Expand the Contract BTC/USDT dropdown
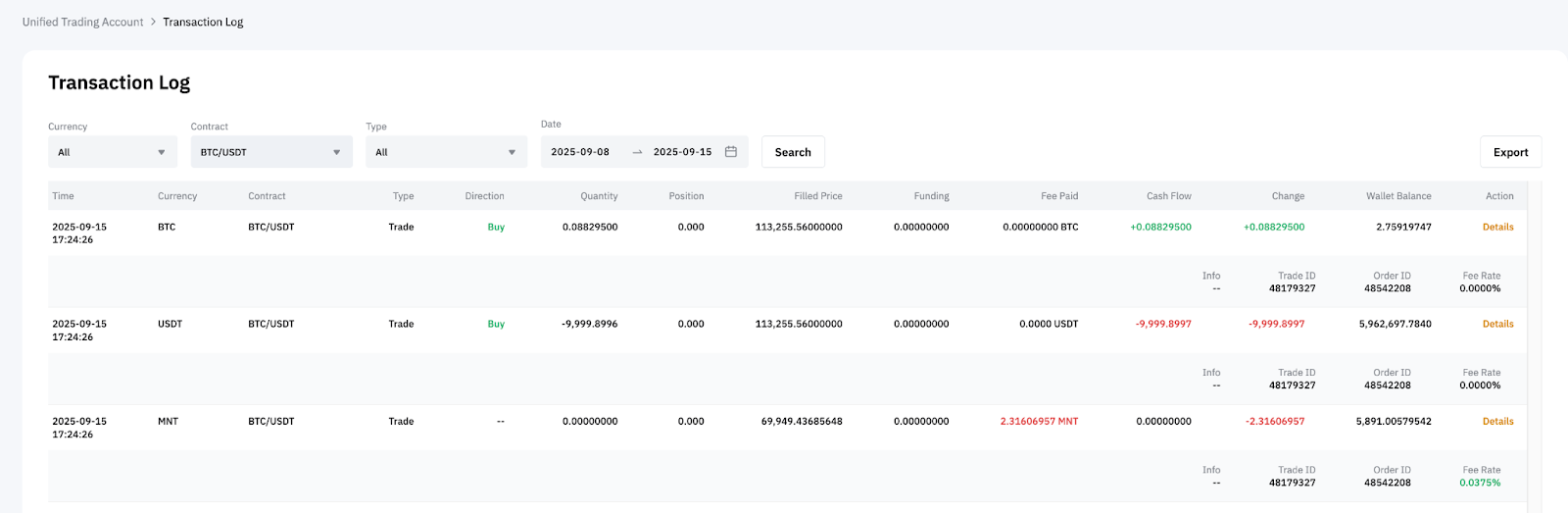Viewport: 1568px width, 513px height. [271, 152]
